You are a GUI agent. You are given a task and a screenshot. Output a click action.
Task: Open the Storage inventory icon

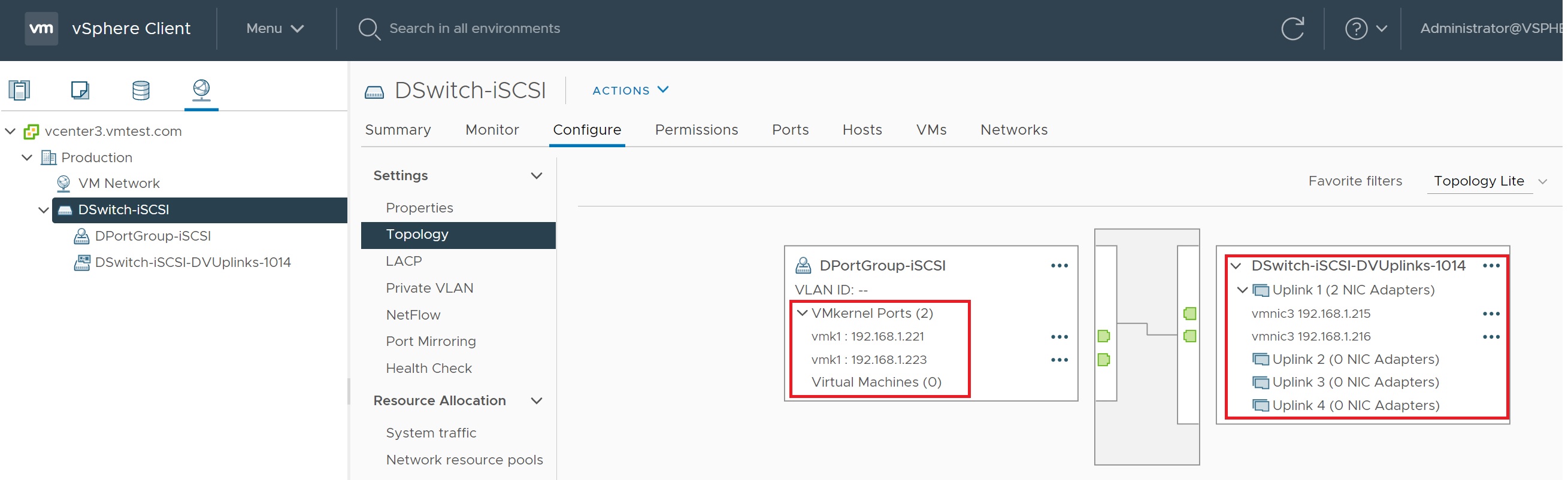coord(141,90)
